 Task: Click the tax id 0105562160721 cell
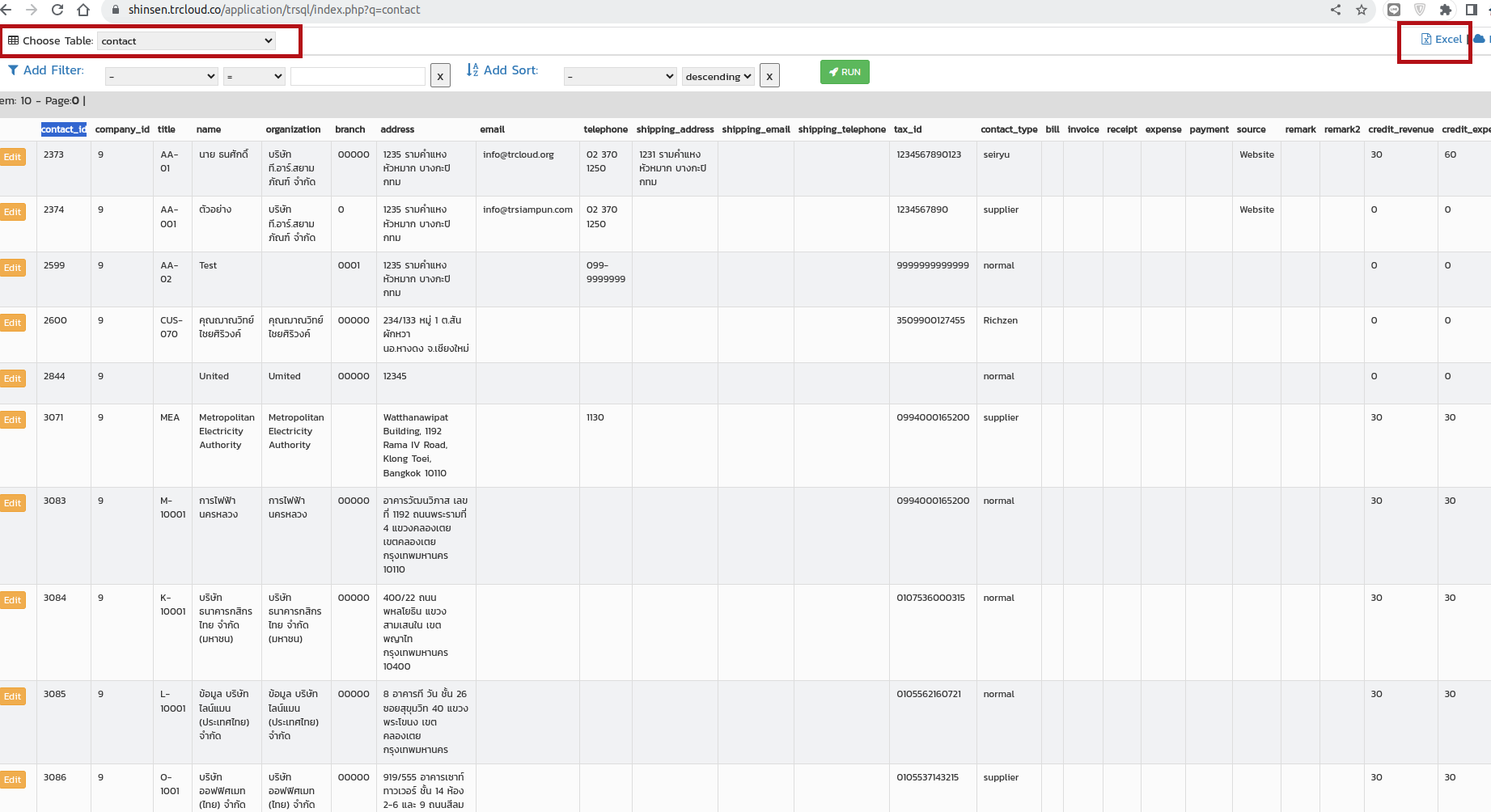(x=929, y=694)
